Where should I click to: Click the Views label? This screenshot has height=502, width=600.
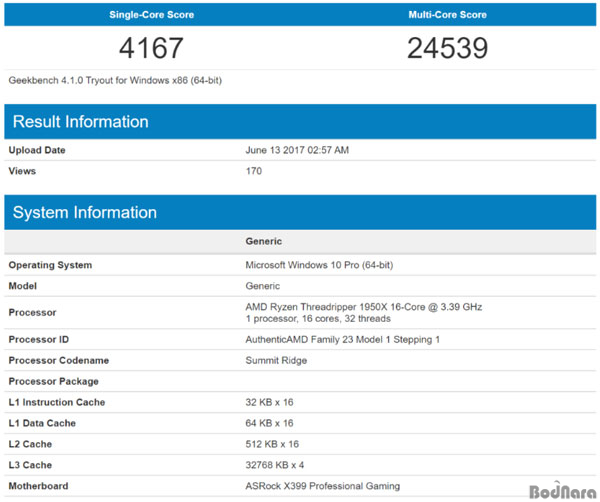coord(22,171)
